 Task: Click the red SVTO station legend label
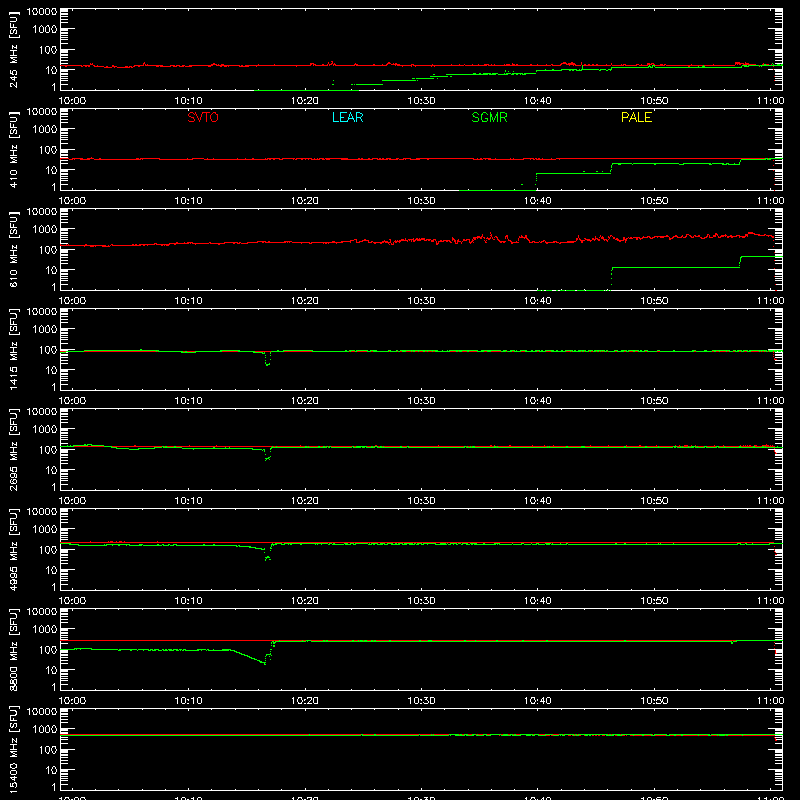pos(203,117)
